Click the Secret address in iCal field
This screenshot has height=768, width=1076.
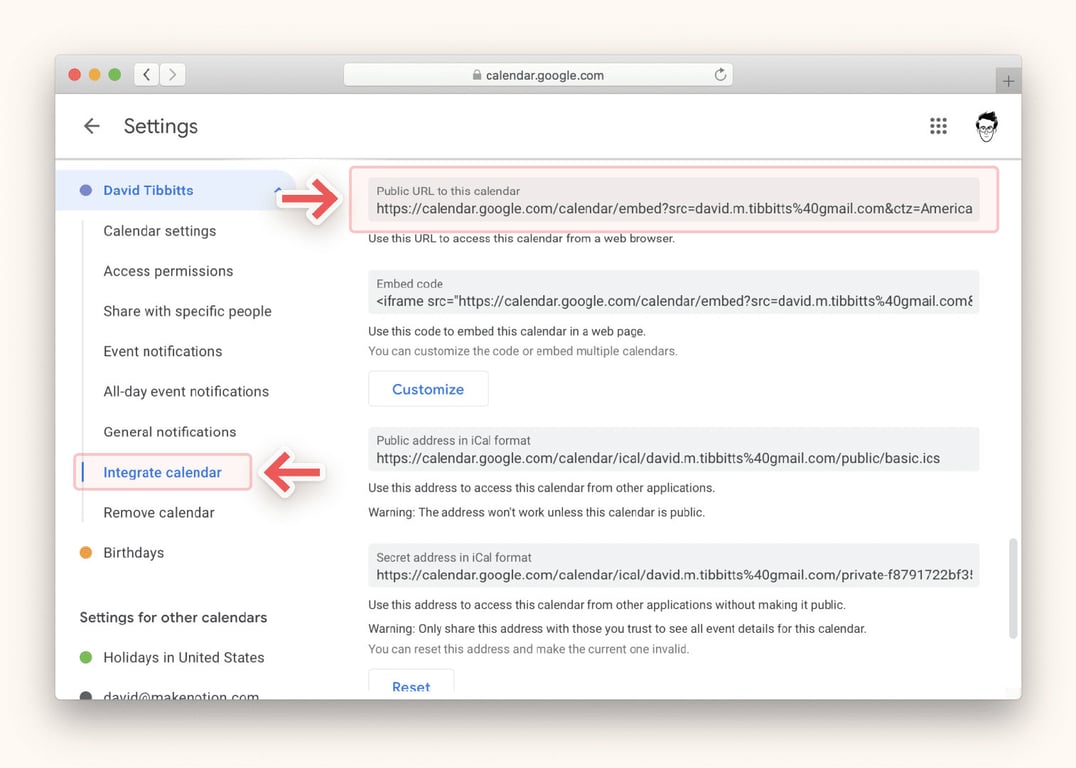pyautogui.click(x=673, y=567)
